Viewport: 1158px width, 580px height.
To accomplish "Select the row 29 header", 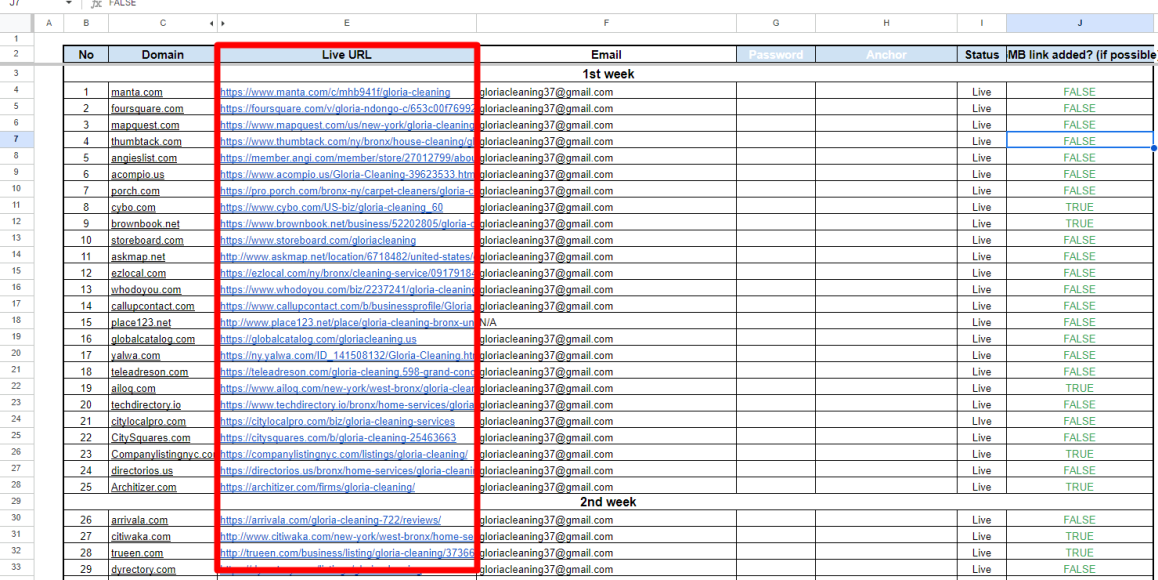I will click(x=17, y=502).
